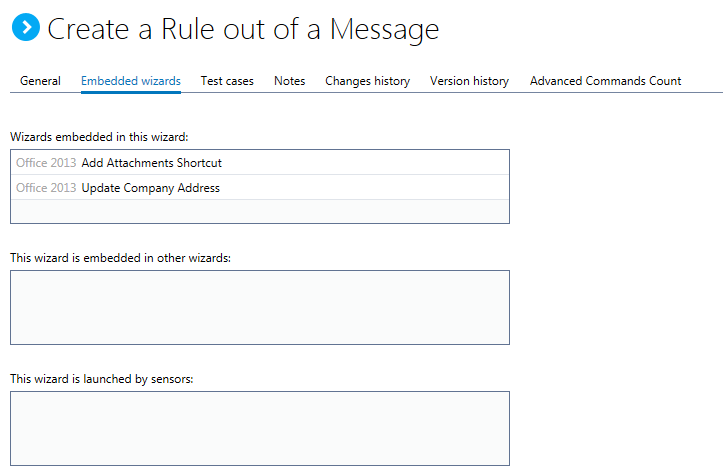Go to the Notes tab
Image resolution: width=723 pixels, height=473 pixels.
pos(289,81)
